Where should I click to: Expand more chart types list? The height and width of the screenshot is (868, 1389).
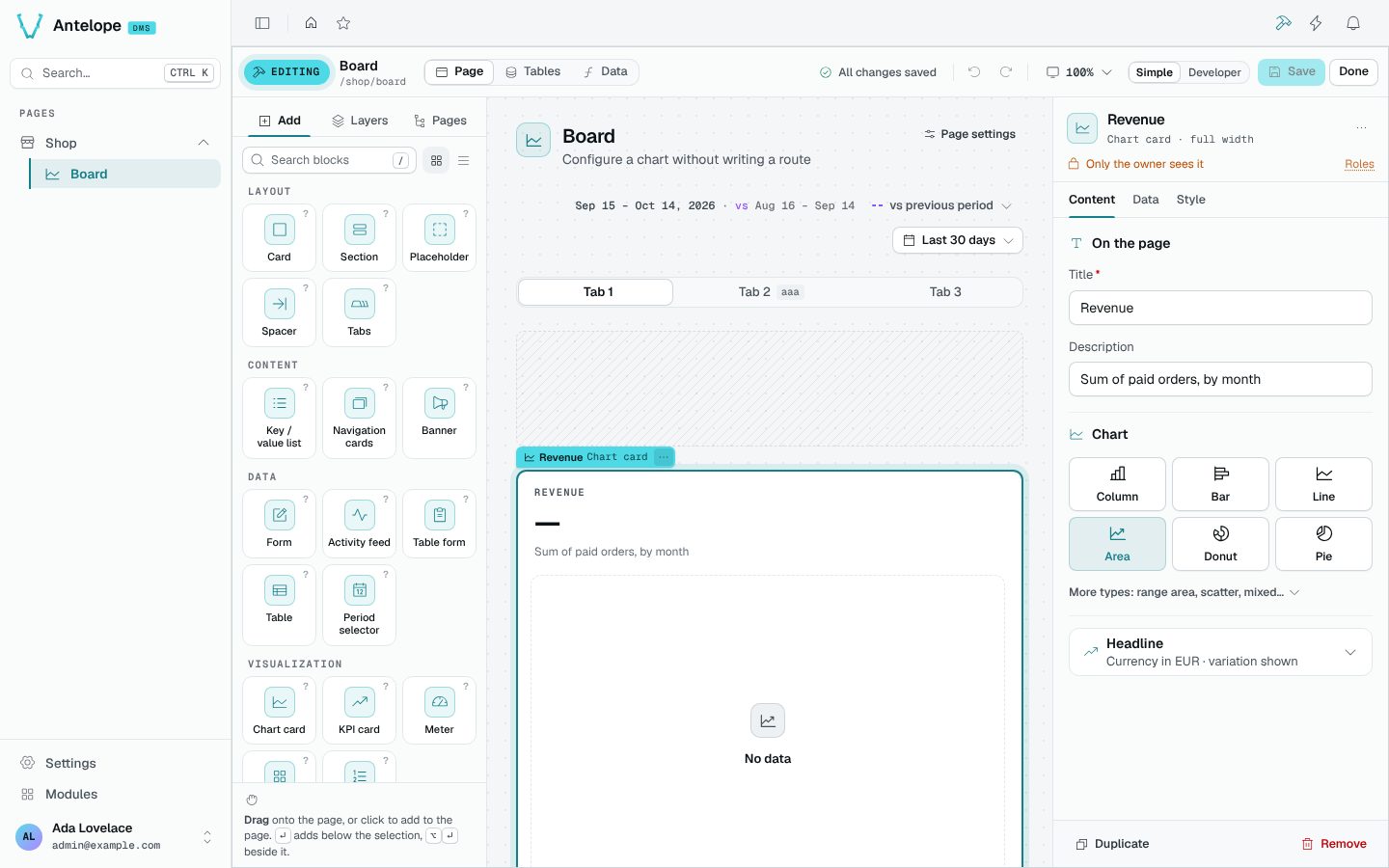pyautogui.click(x=1185, y=592)
